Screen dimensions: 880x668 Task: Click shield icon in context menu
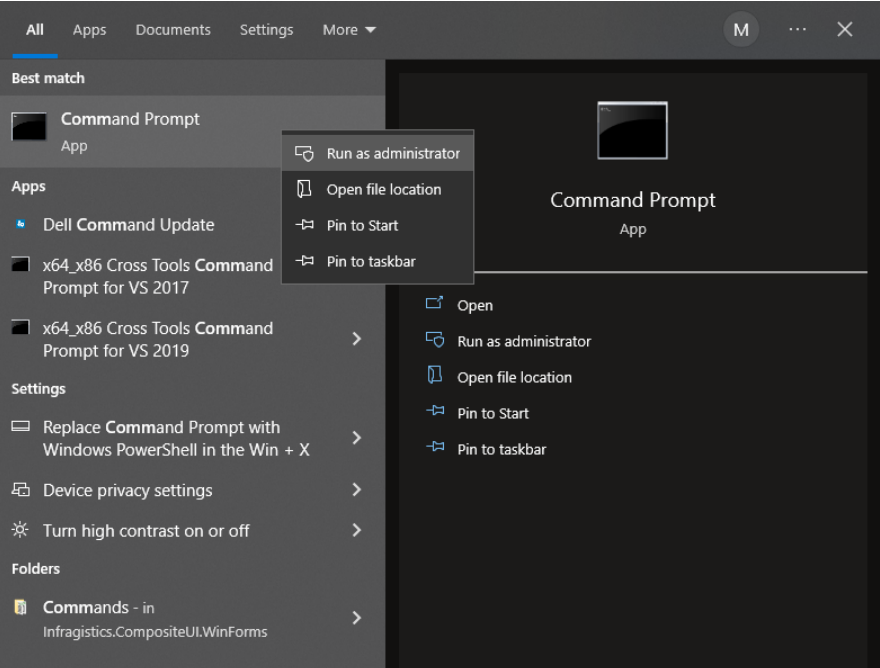[305, 153]
